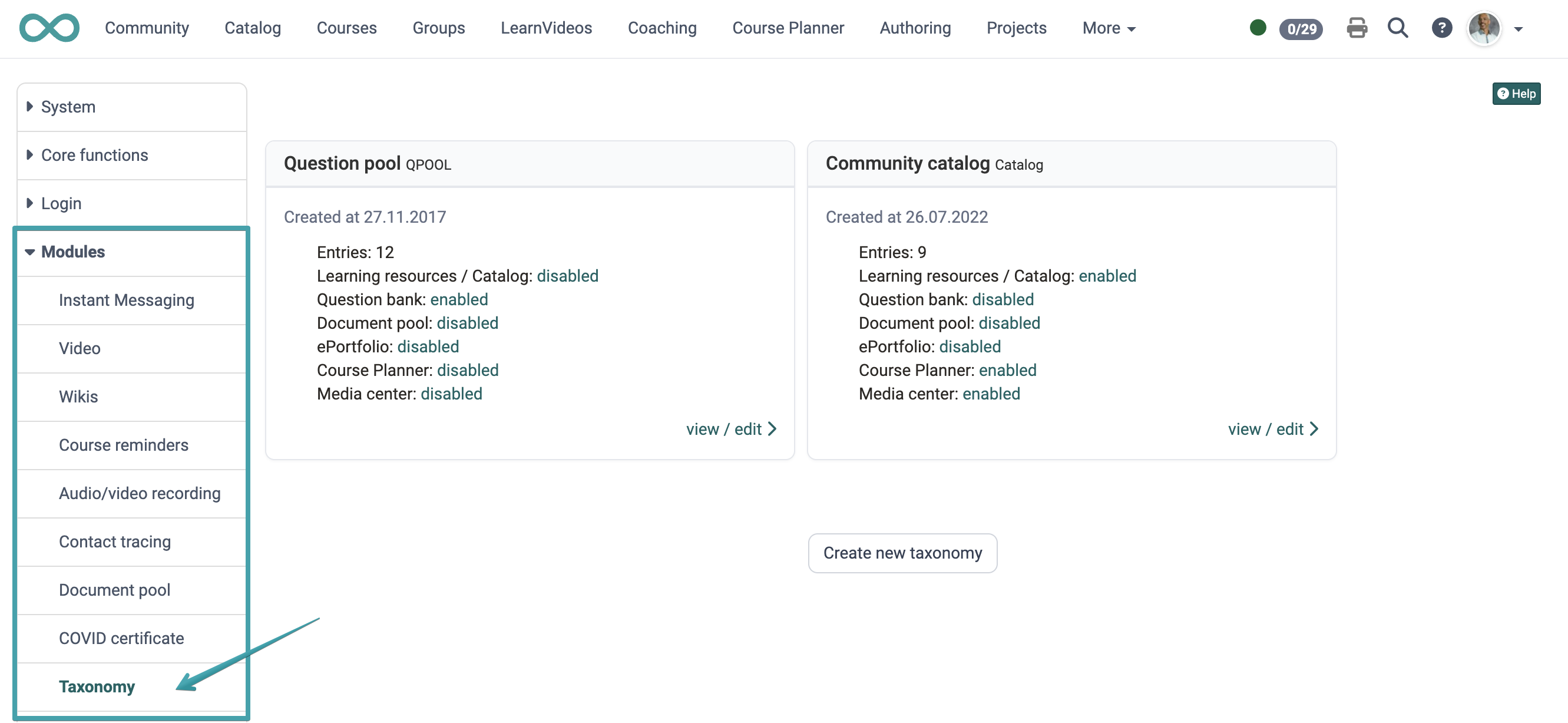Open the user menu dropdown arrow
Image resolution: width=1568 pixels, height=723 pixels.
(1518, 29)
